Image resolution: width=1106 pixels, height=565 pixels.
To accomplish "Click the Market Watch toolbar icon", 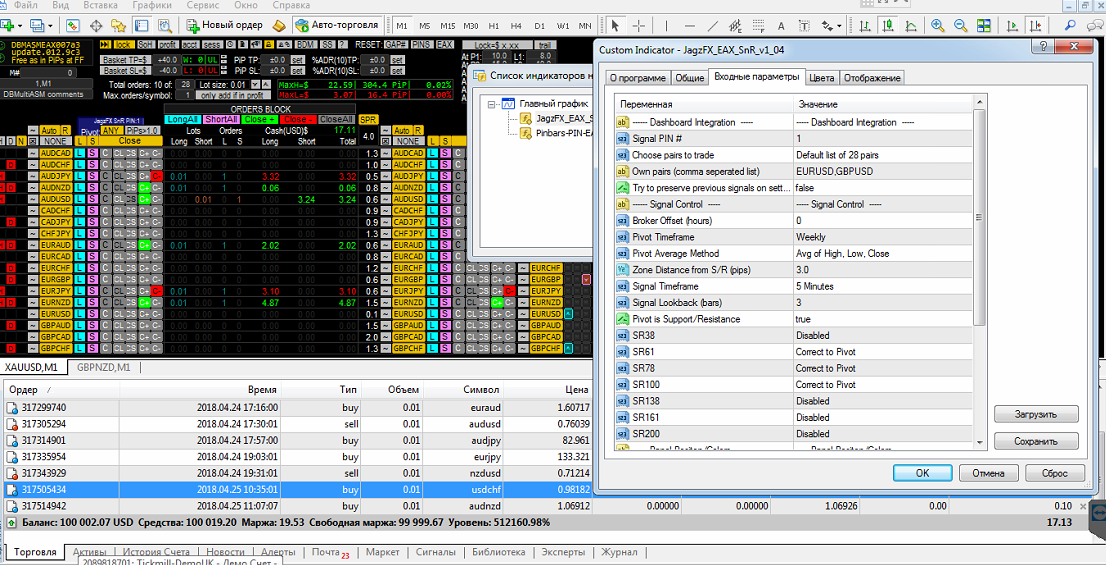I will tap(73, 25).
